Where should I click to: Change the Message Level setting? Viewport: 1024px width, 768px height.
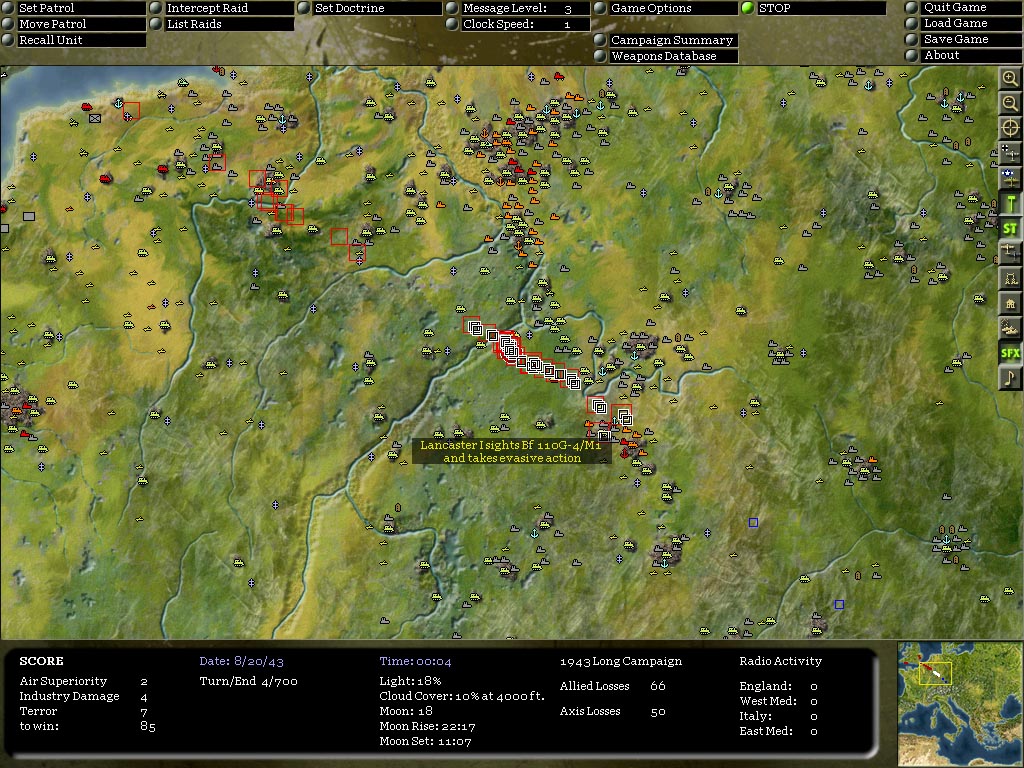(519, 8)
